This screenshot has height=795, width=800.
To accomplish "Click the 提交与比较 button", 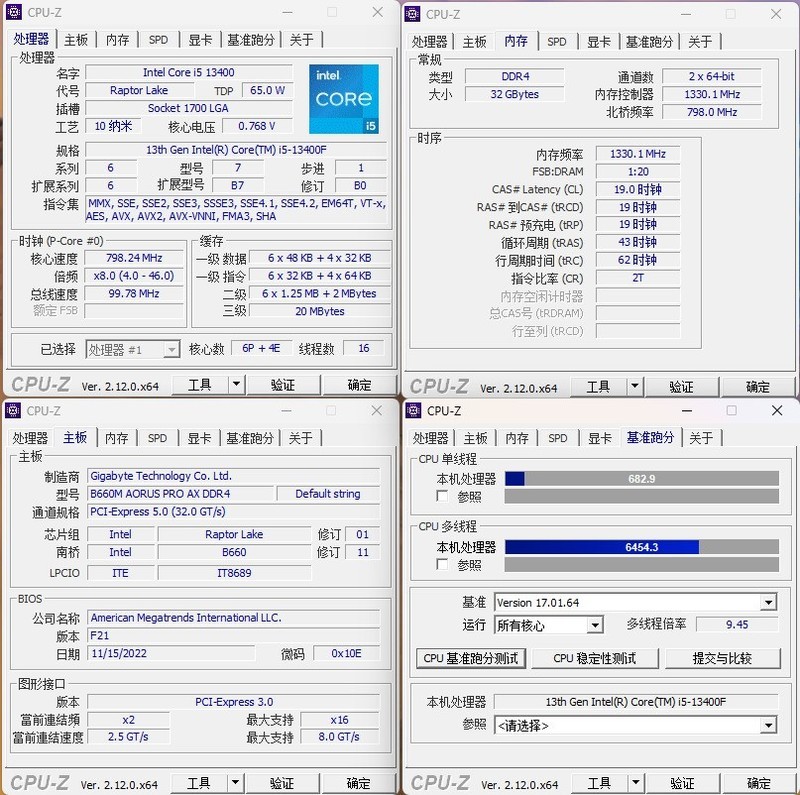I will pos(722,658).
